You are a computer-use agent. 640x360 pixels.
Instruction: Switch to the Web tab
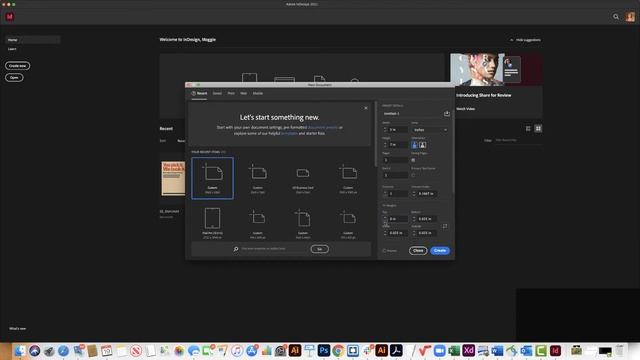point(244,93)
